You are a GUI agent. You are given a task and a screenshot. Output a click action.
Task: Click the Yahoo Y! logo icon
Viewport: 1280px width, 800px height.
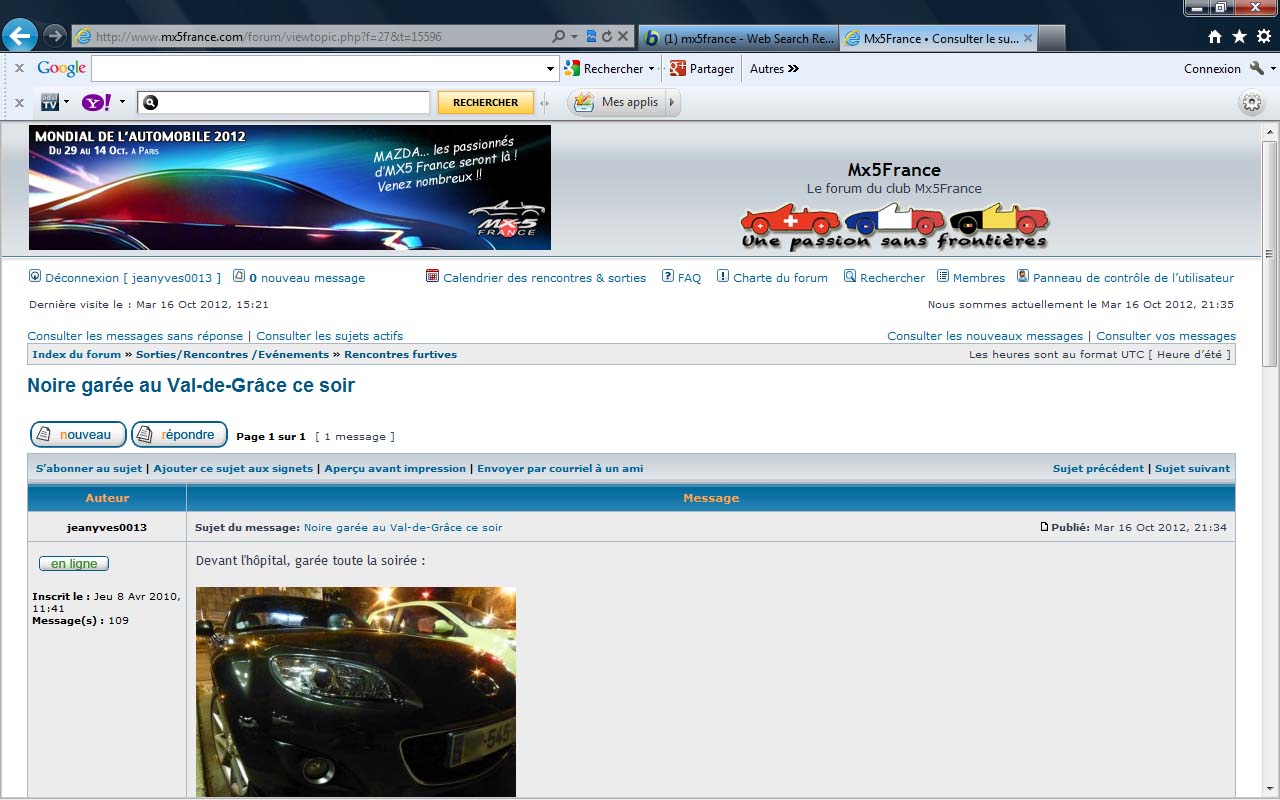[97, 102]
